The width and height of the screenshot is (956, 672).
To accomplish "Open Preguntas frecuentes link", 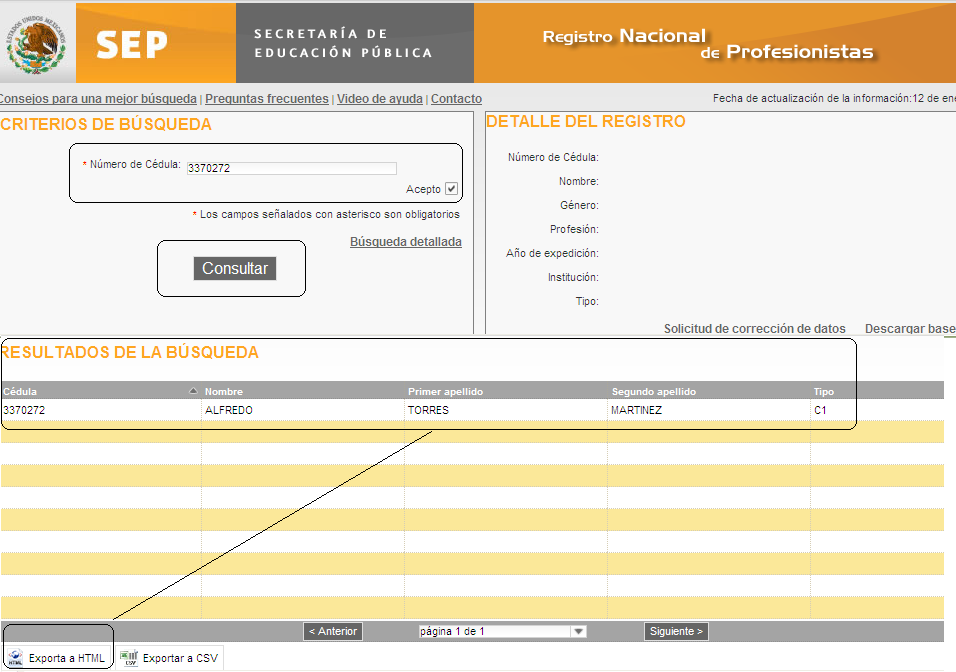I will click(266, 99).
